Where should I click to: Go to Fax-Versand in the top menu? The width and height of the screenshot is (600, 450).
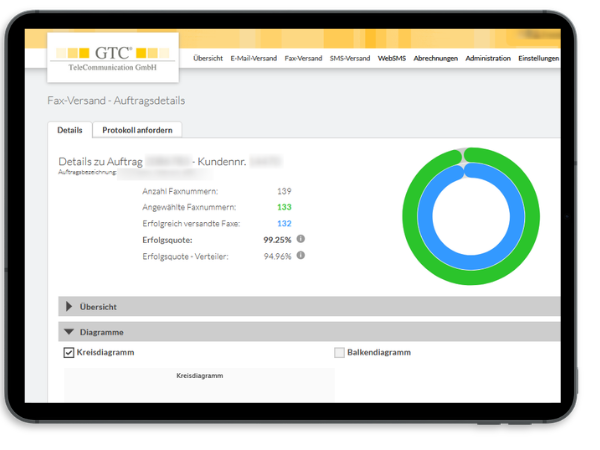click(303, 59)
